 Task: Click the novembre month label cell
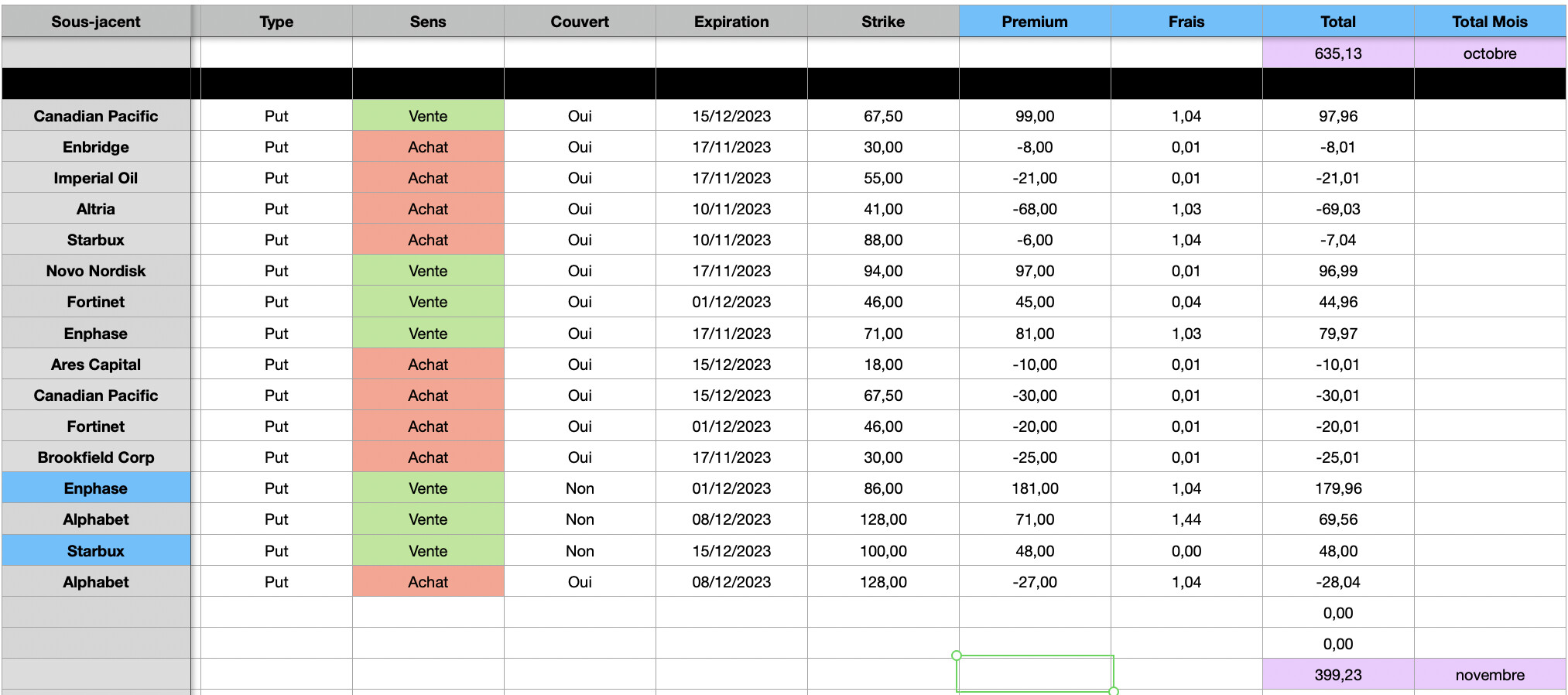tap(1490, 675)
